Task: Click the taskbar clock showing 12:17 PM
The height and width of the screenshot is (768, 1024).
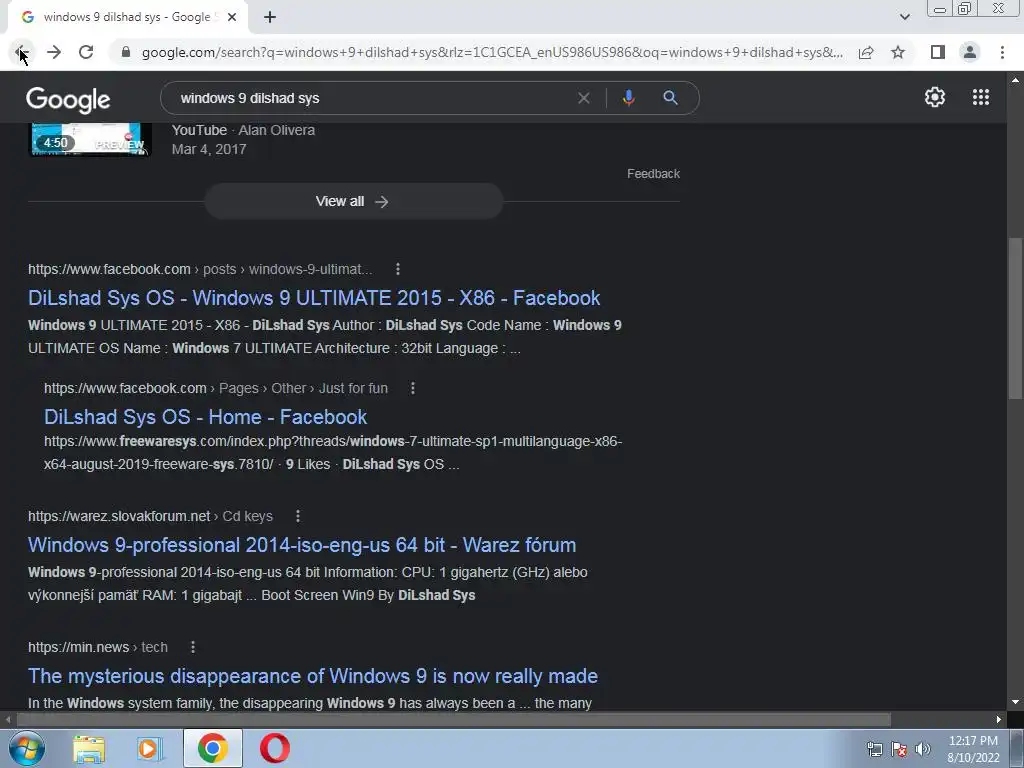Action: (x=973, y=749)
